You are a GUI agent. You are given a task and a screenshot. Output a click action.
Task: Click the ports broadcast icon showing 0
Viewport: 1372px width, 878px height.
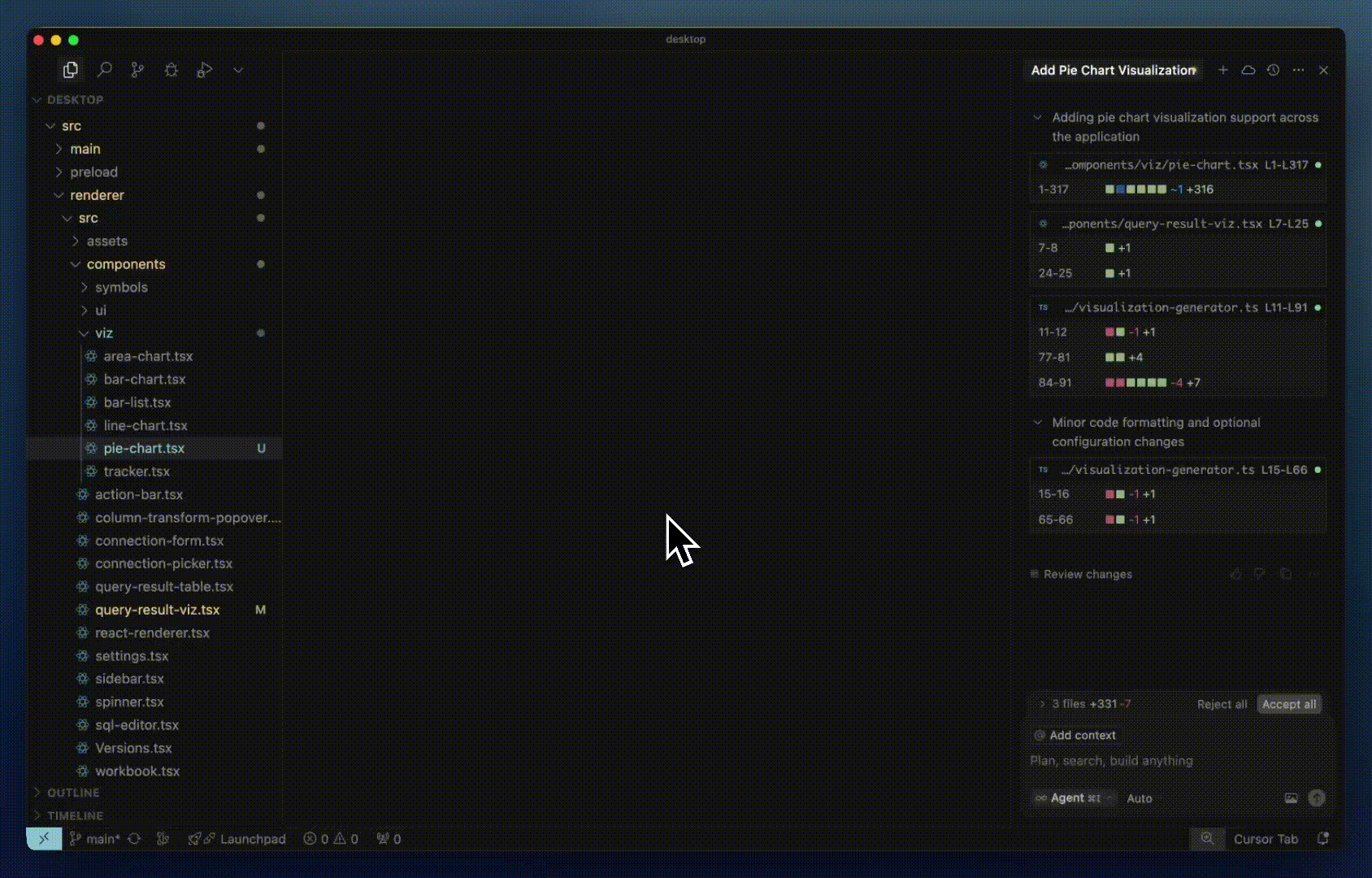pos(389,839)
